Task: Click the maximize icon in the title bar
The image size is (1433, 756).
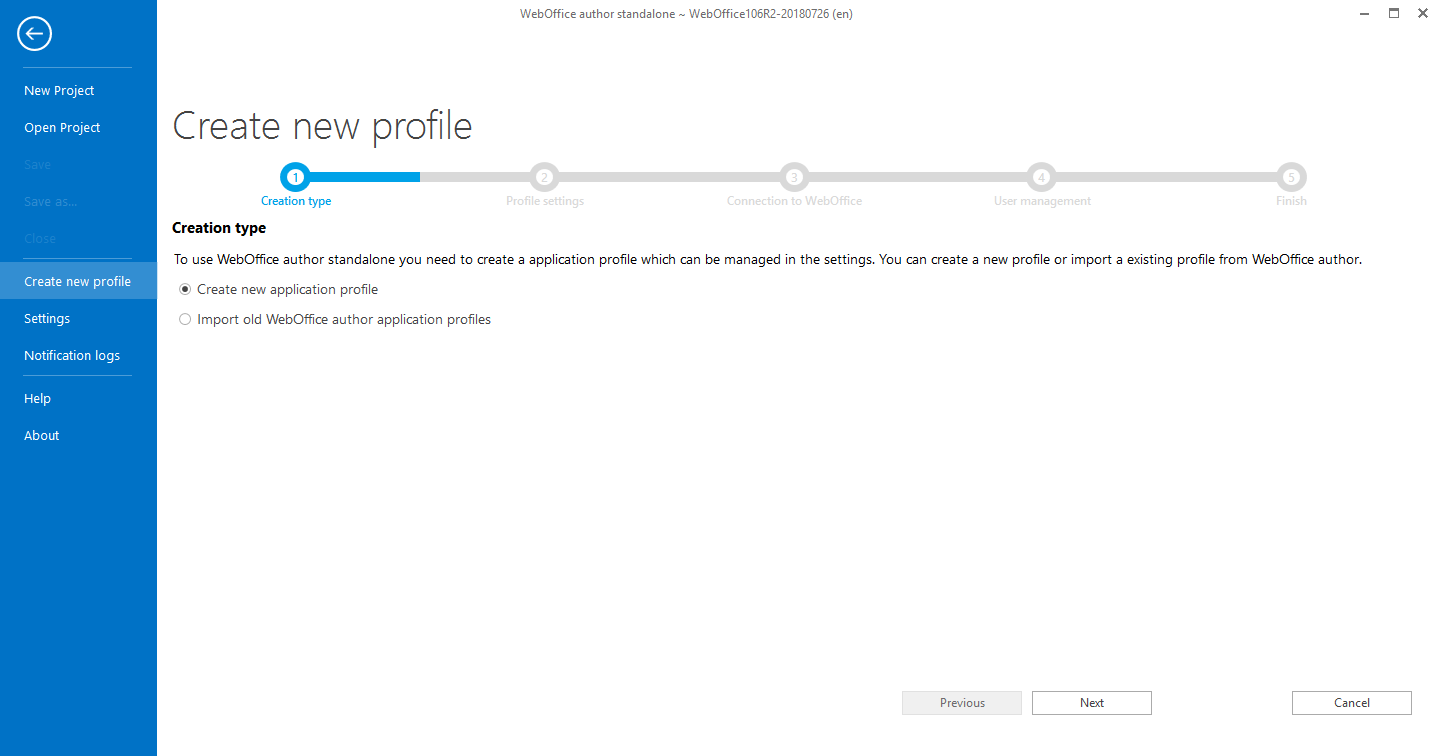Action: tap(1393, 13)
